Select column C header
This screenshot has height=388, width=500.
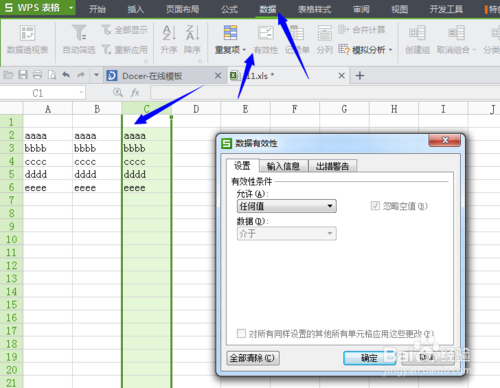coord(147,109)
